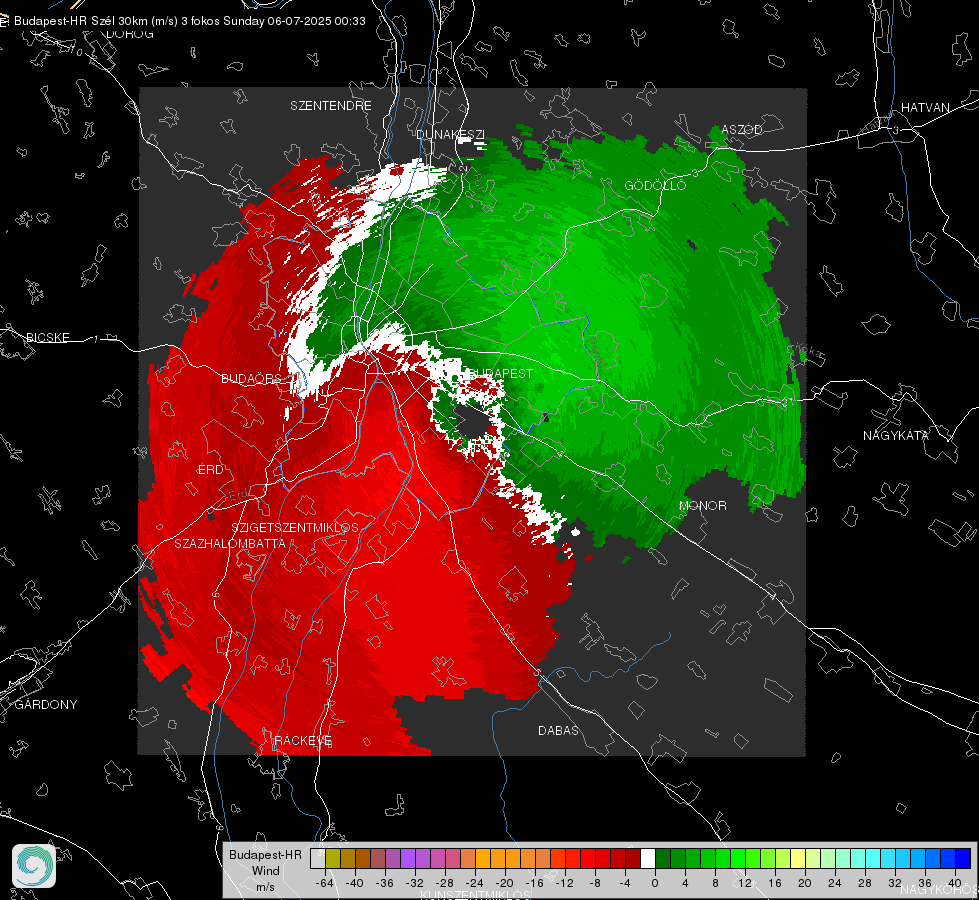This screenshot has height=900, width=979.
Task: Click the RÁCKEVE city label
Action: click(x=303, y=741)
